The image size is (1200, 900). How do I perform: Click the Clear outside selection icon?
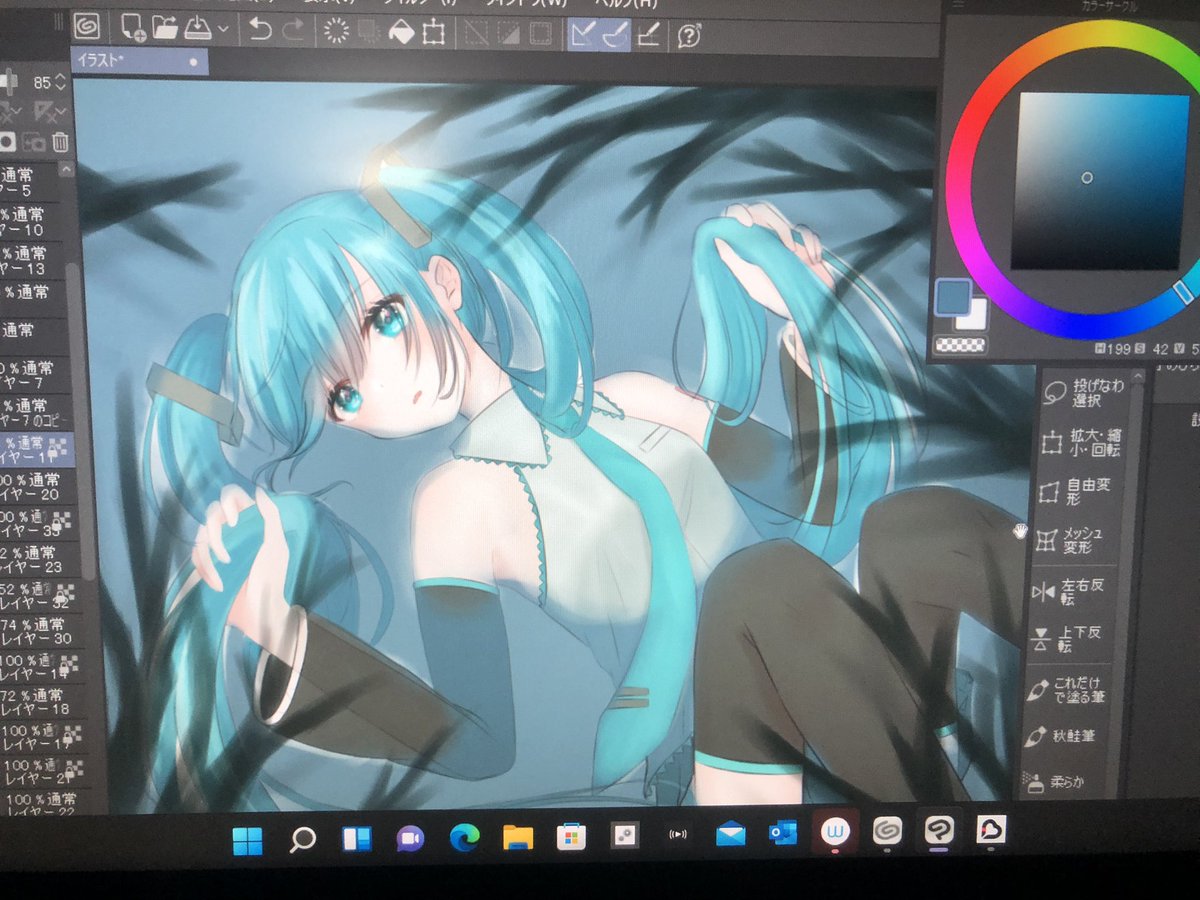click(x=367, y=32)
